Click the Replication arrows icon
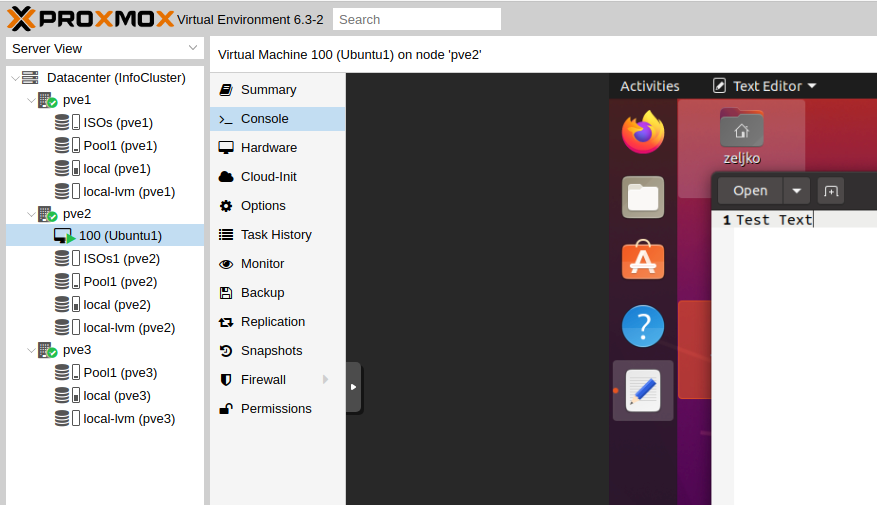This screenshot has height=505, width=877. pyautogui.click(x=226, y=322)
